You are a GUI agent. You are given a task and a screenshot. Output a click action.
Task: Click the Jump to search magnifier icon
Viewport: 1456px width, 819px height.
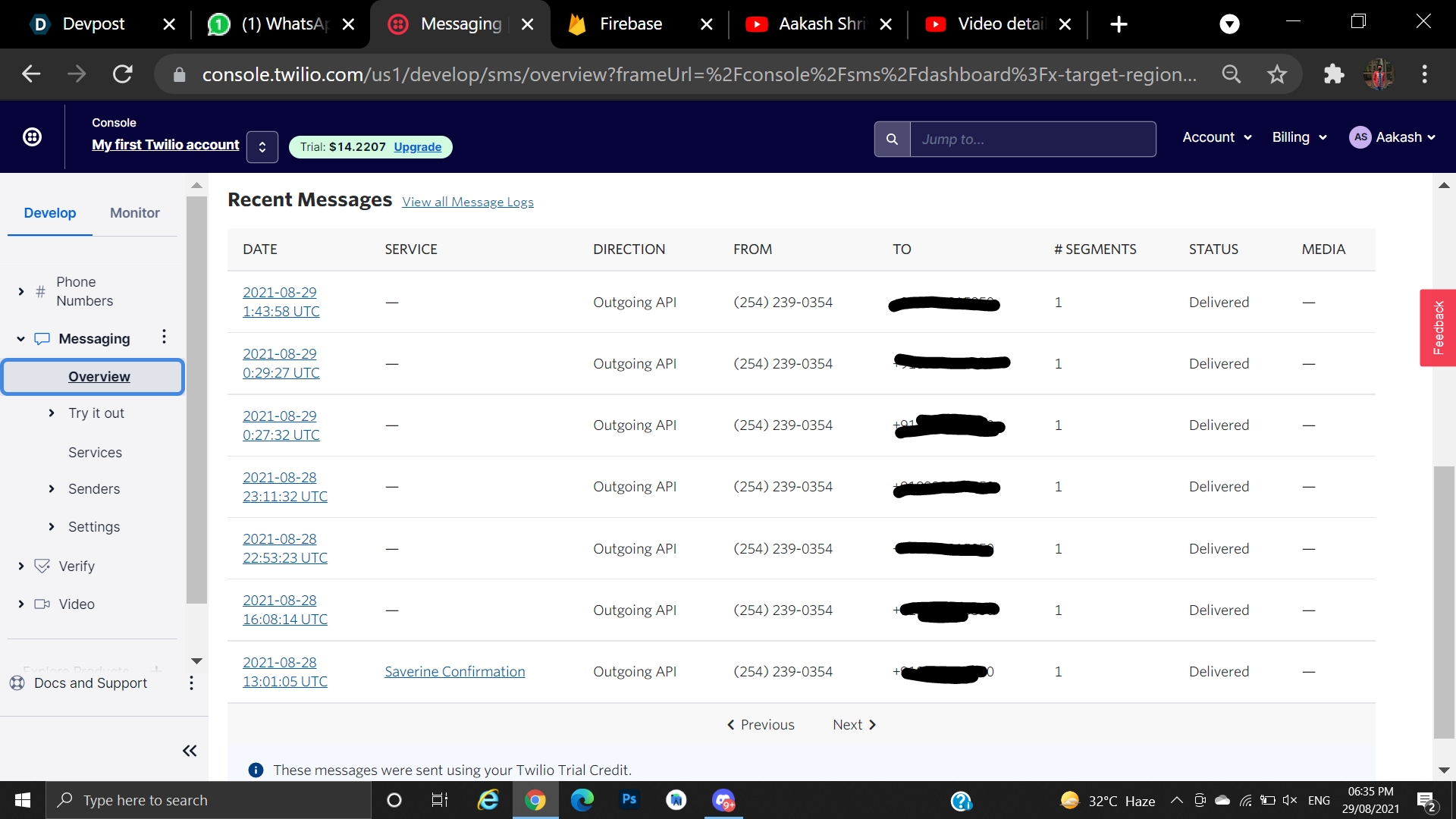click(892, 140)
